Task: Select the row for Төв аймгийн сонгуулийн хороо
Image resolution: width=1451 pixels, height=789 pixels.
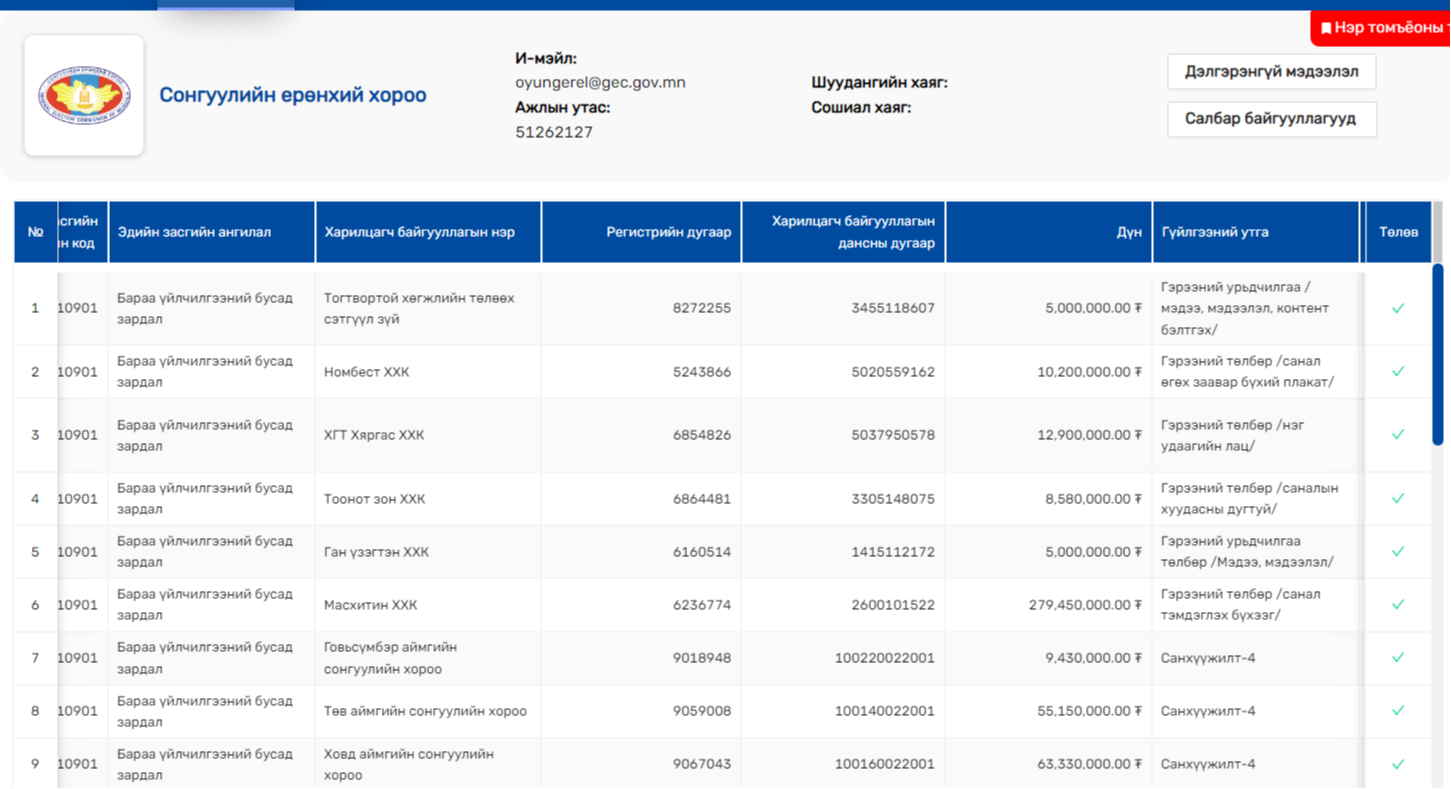Action: (x=425, y=711)
